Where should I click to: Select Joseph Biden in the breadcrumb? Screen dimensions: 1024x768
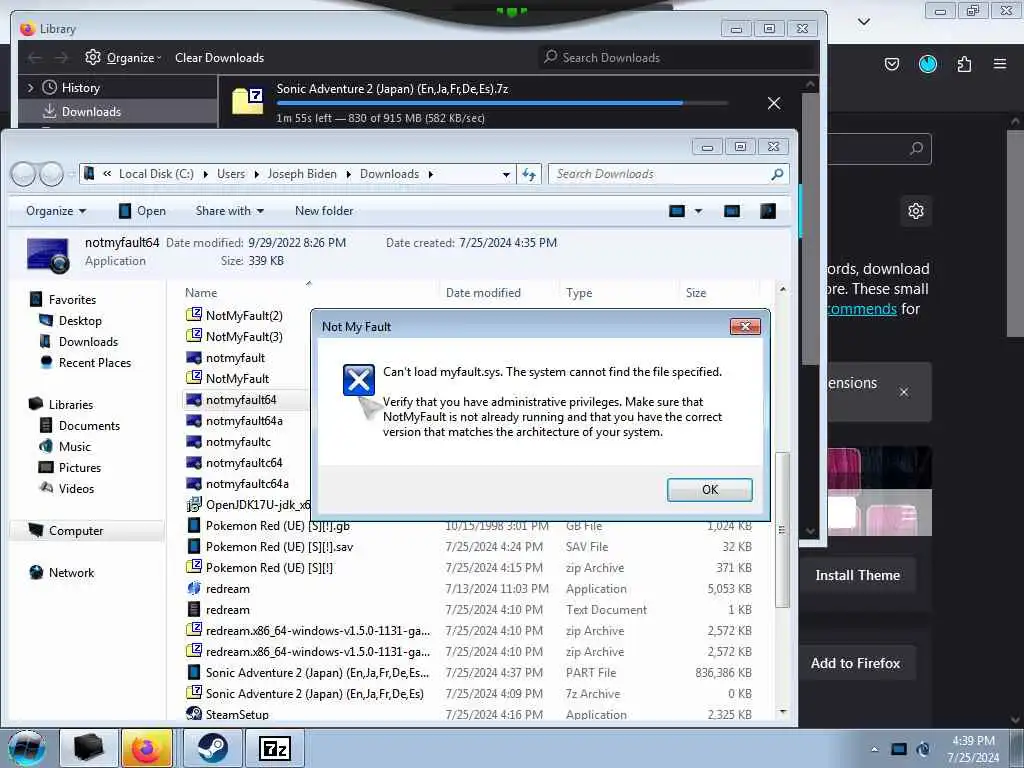[x=302, y=174]
